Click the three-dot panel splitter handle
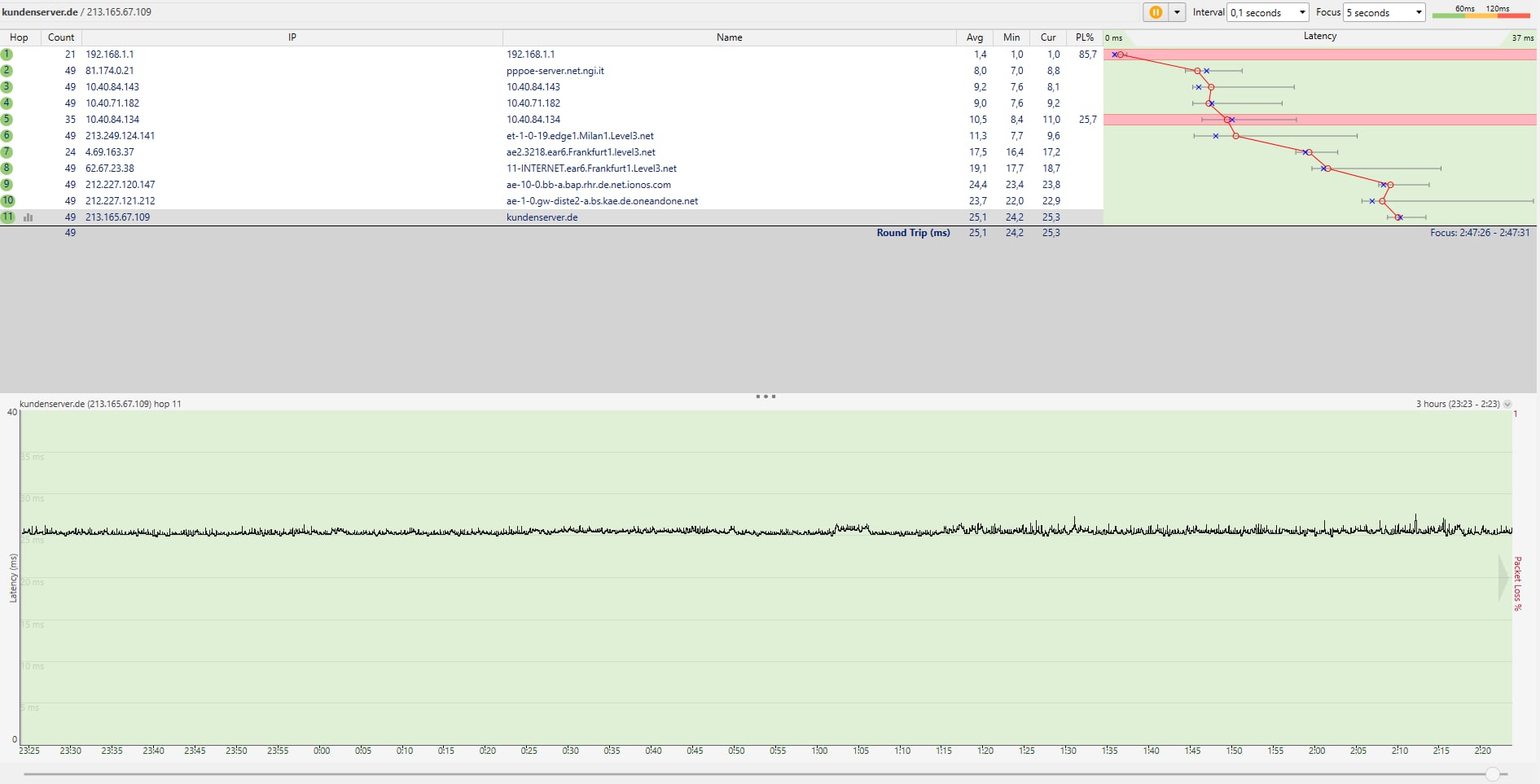 [766, 396]
